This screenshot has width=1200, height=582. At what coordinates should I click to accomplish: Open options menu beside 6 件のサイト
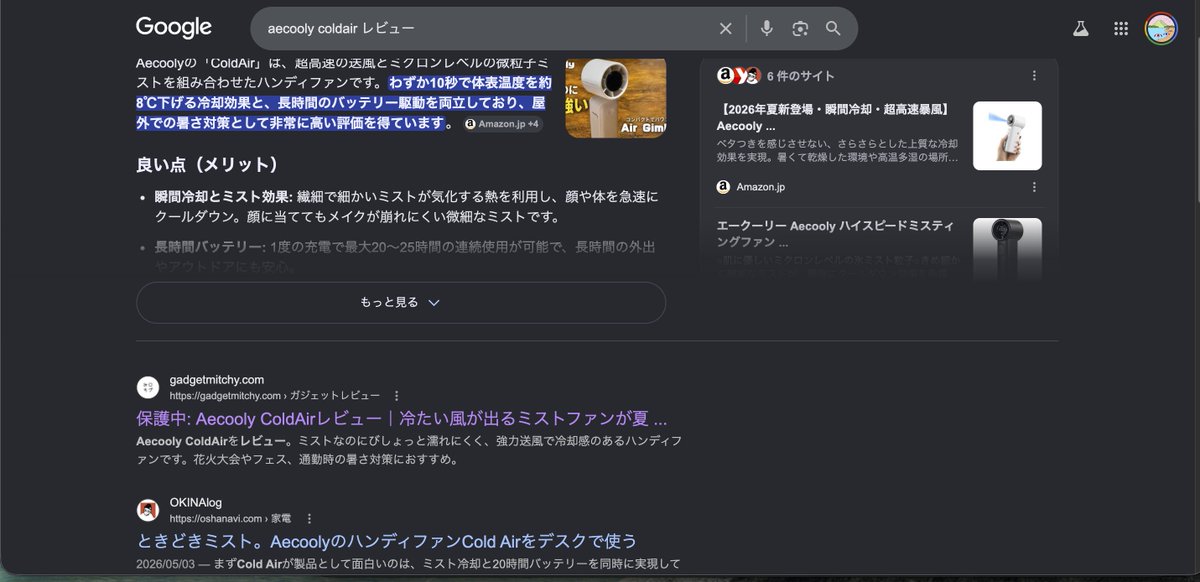[1034, 76]
